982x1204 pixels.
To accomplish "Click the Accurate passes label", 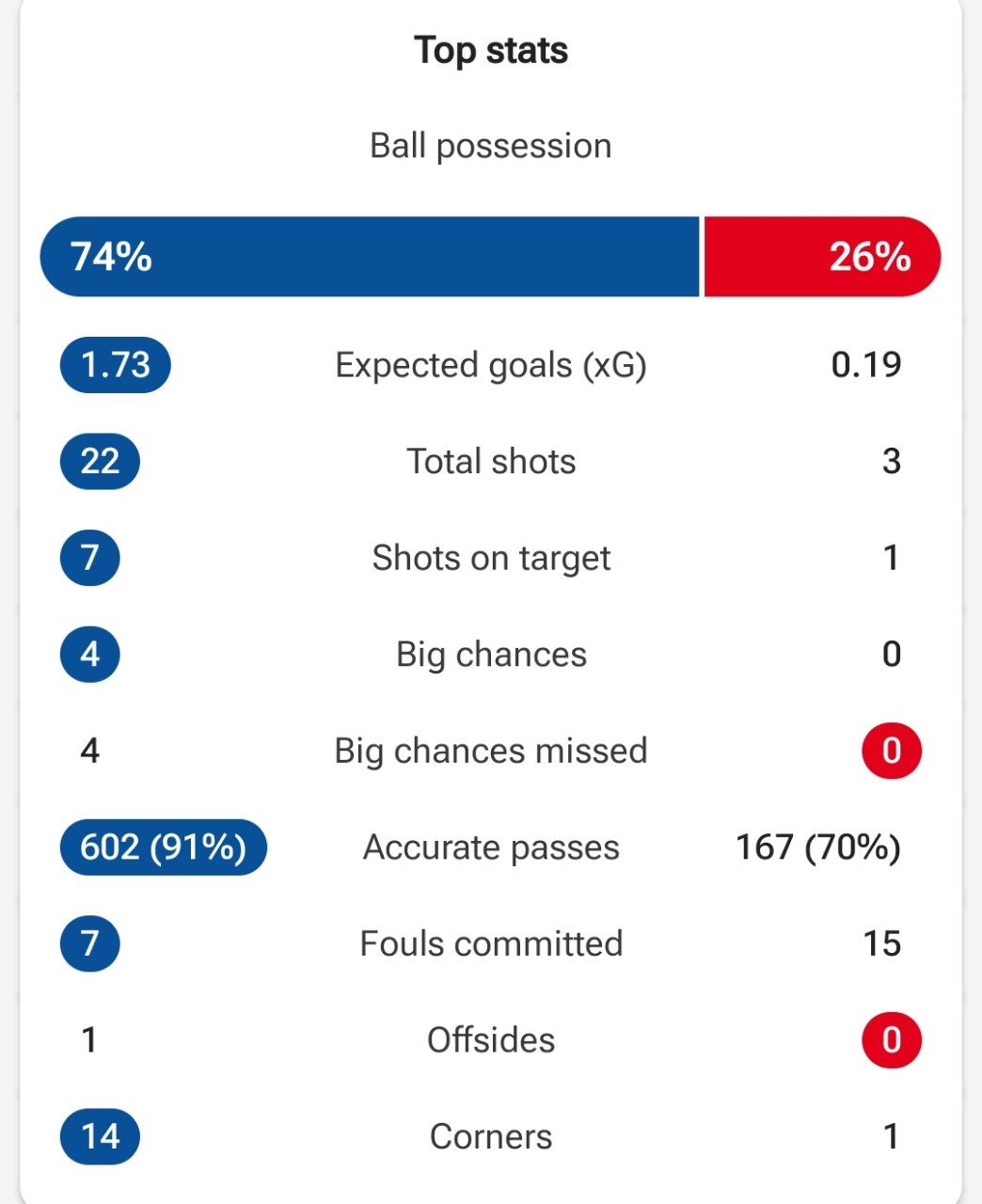I will 491,848.
